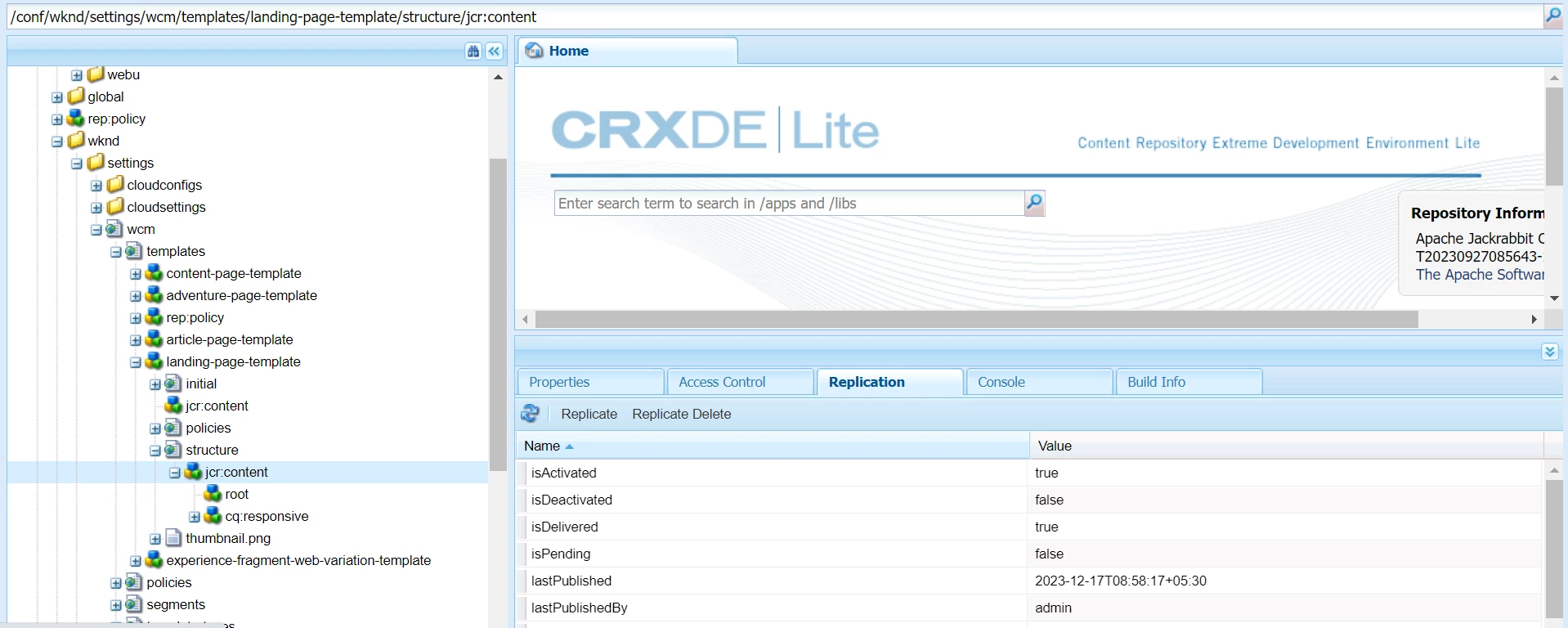The height and width of the screenshot is (628, 1568).
Task: Expand the global folder node
Action: coord(57,97)
